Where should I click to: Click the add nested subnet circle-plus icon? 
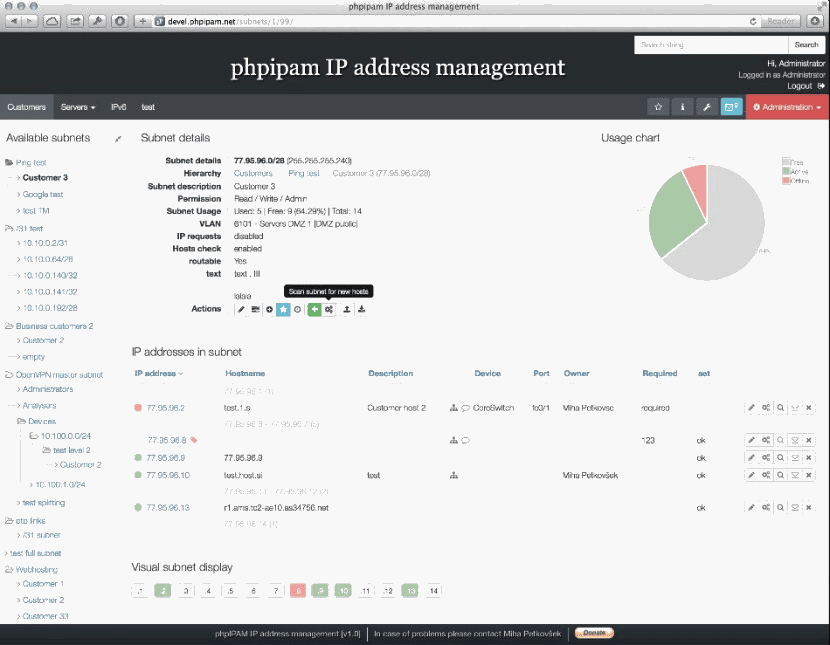point(269,310)
